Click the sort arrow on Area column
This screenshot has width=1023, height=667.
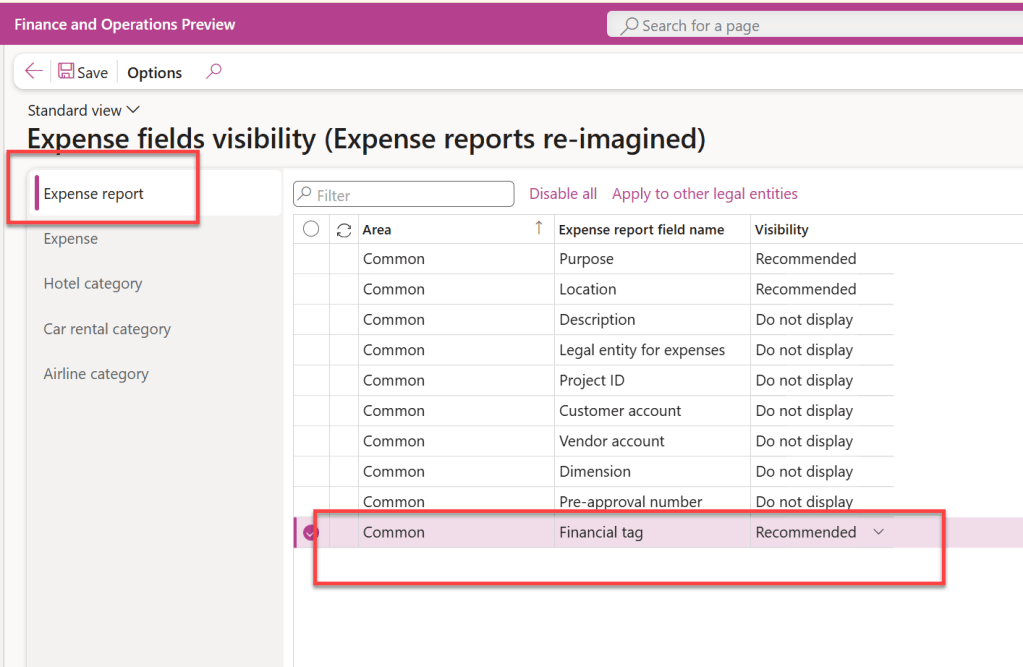[x=539, y=229]
